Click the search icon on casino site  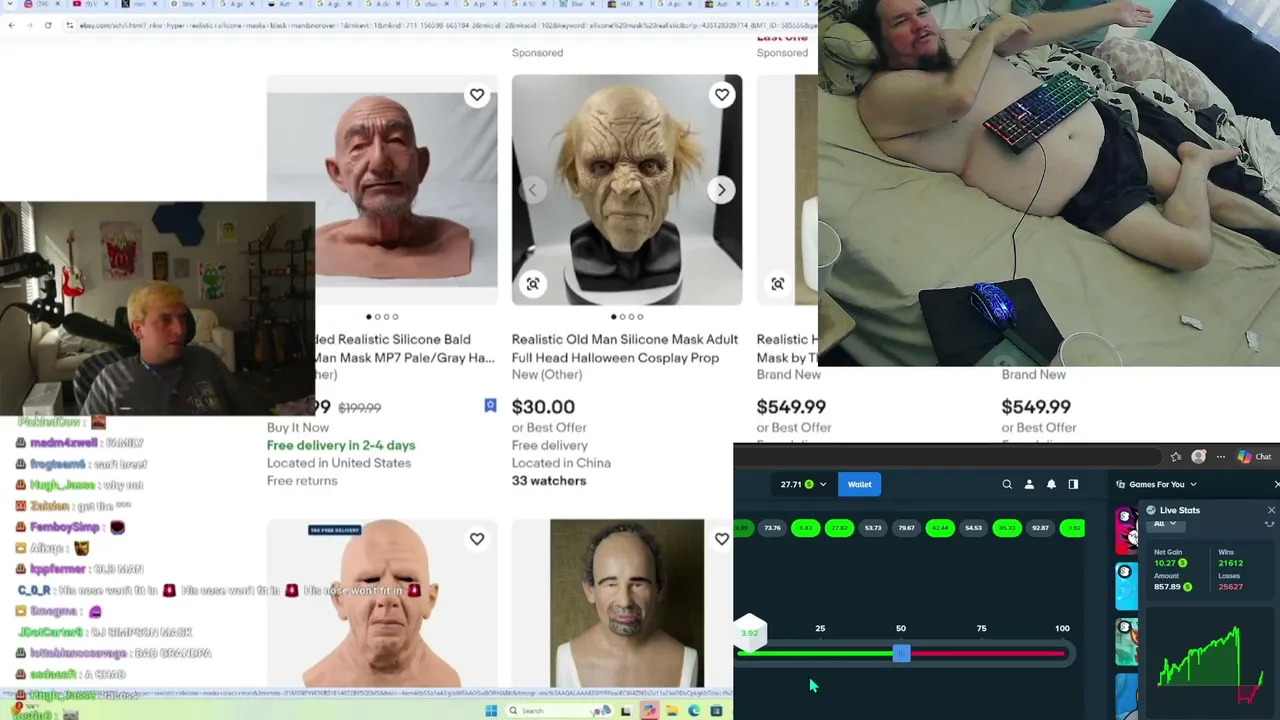(x=1007, y=484)
